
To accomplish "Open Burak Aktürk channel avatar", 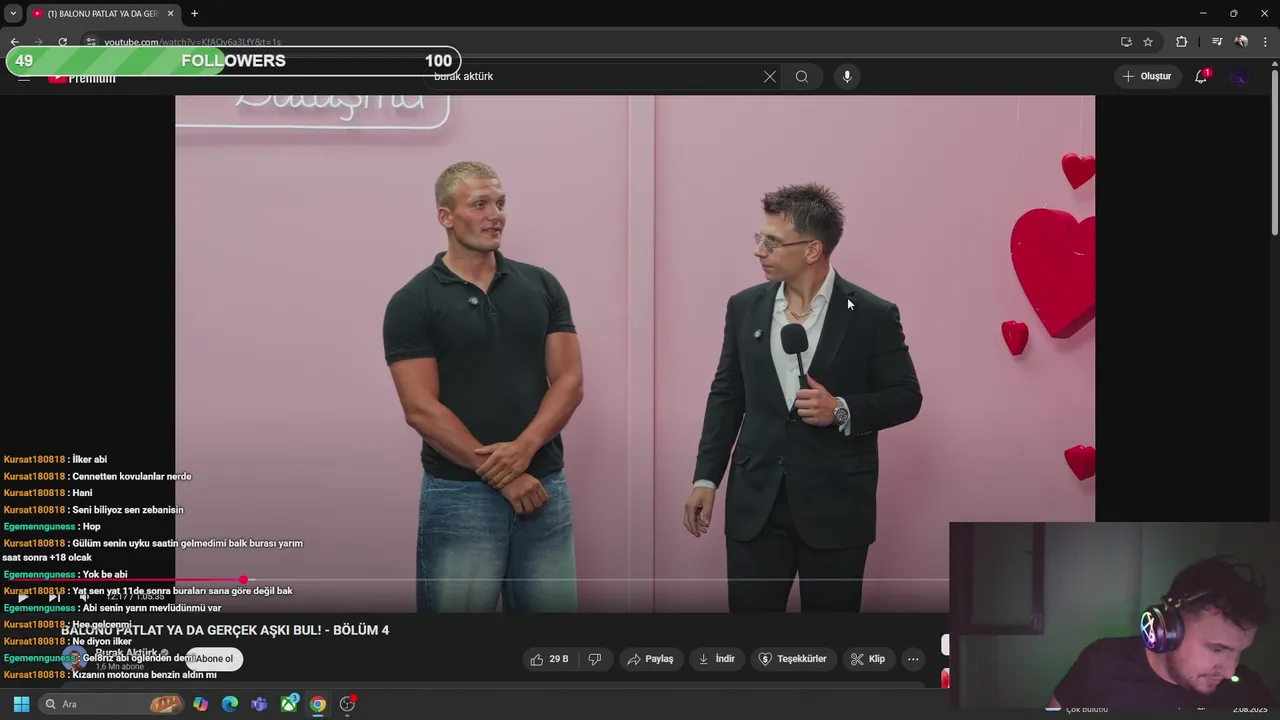I will [75, 657].
